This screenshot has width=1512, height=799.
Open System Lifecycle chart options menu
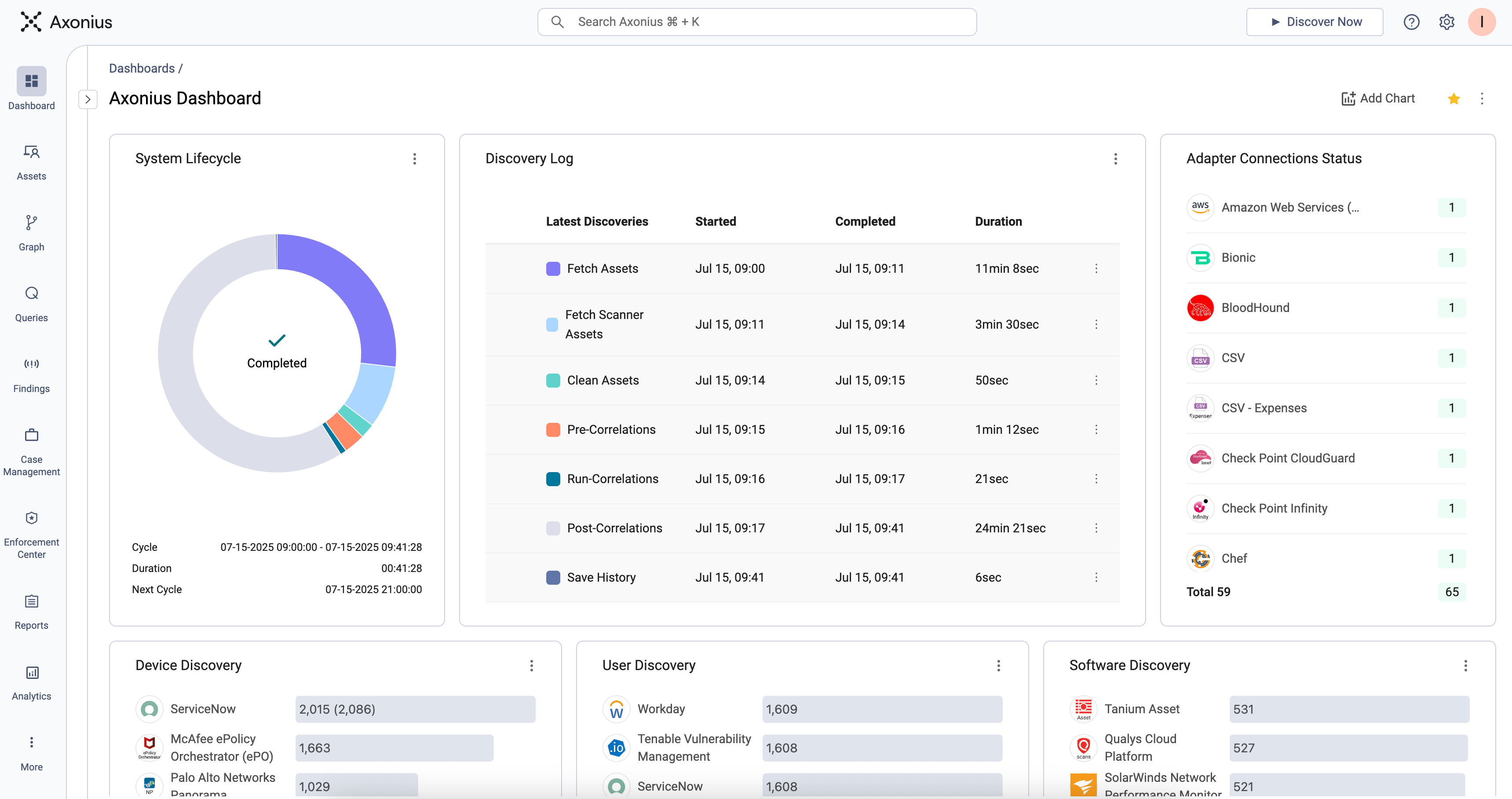pos(414,158)
